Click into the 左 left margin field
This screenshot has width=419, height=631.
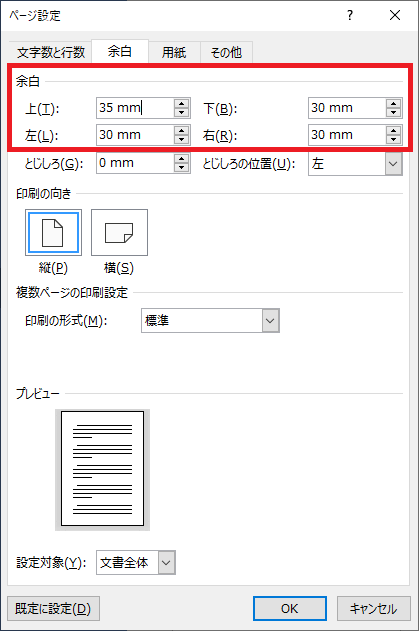[x=135, y=135]
